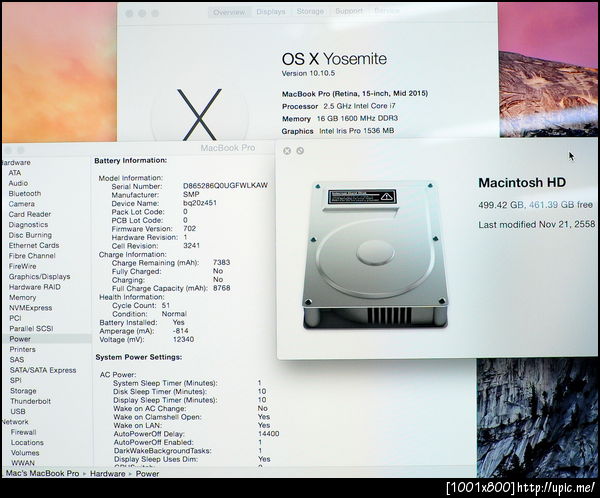The width and height of the screenshot is (600, 498).
Task: Click the Full Charge Capacity value 8768
Action: point(222,288)
